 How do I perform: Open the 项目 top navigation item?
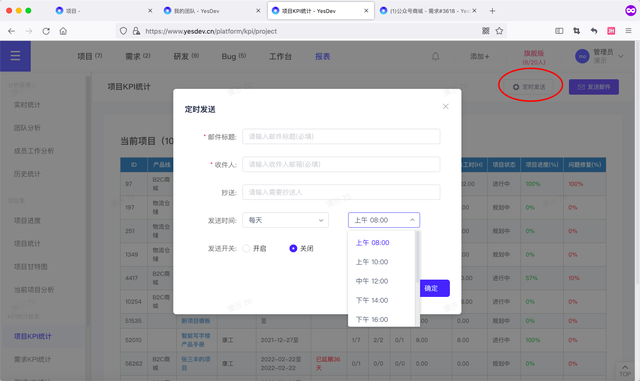point(89,56)
